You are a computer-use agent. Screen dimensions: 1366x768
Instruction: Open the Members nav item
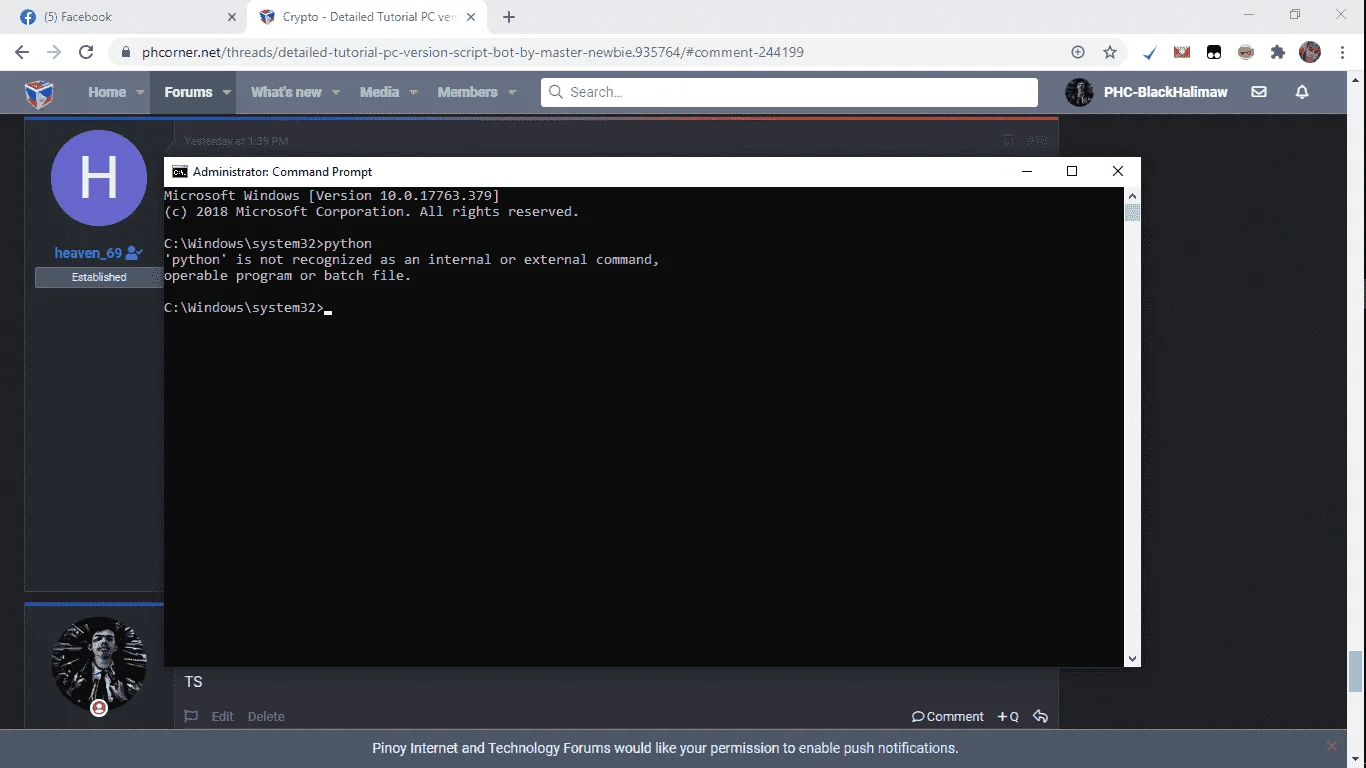(x=467, y=92)
